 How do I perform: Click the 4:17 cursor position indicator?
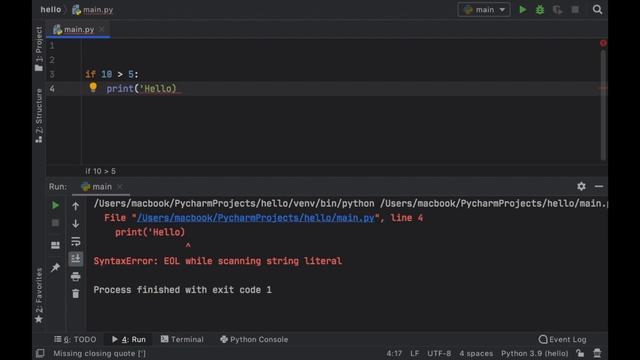pos(394,353)
